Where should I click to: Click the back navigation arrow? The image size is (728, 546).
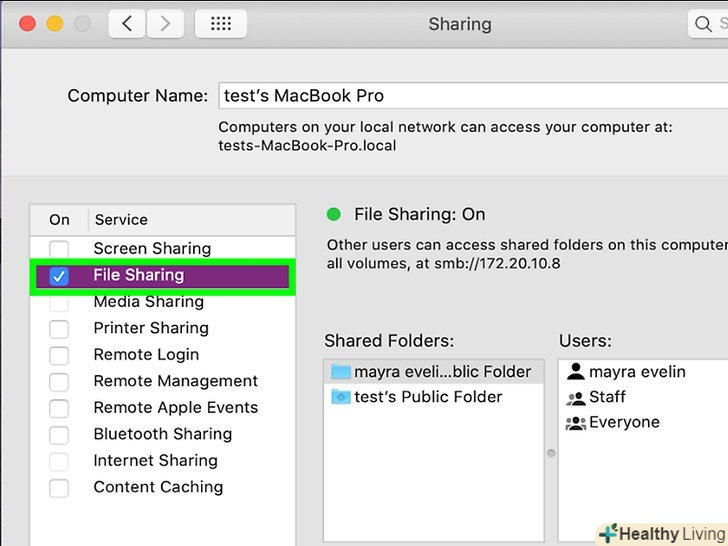point(127,23)
